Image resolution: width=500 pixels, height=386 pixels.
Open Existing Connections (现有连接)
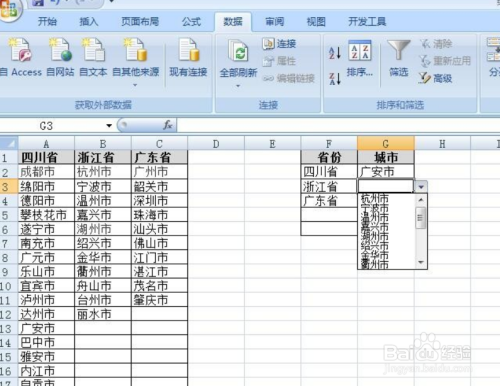point(188,57)
